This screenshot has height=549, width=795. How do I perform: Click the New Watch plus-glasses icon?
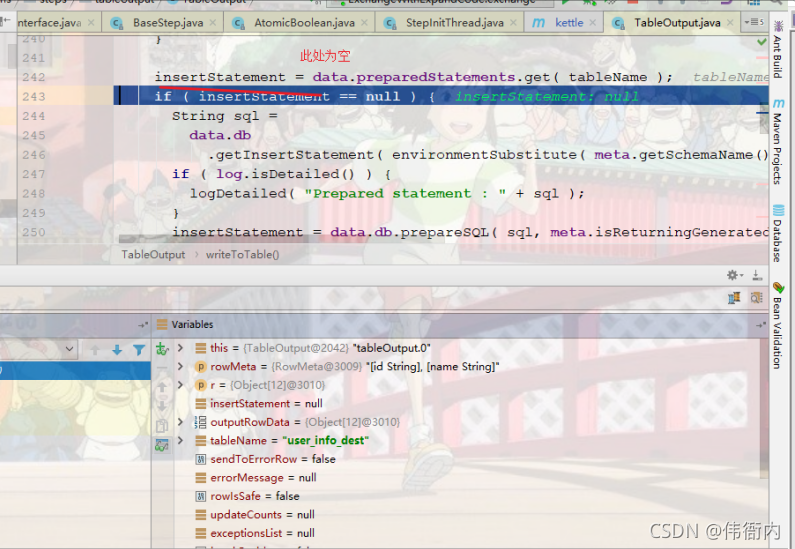coord(162,349)
